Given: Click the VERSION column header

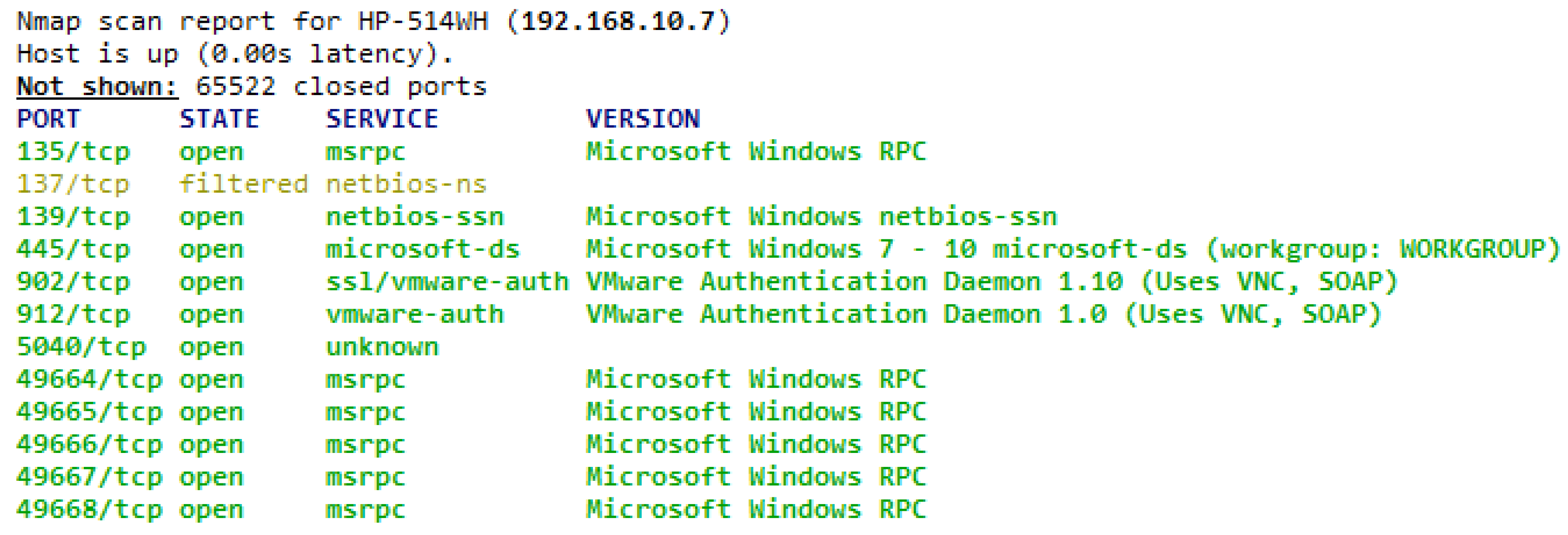Looking at the screenshot, I should 643,119.
